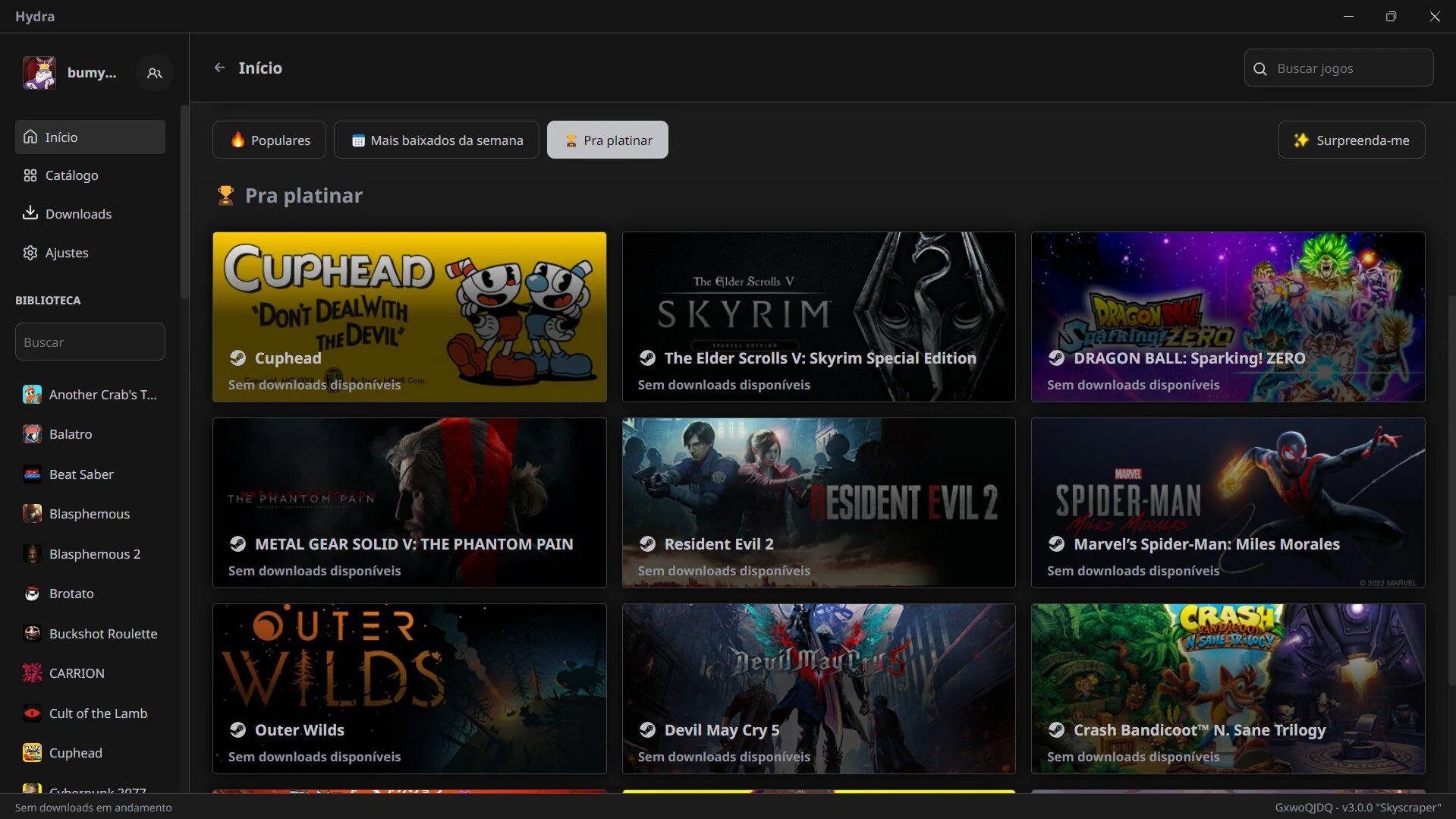Screen dimensions: 1456x819
Task: Open the Skyrim Special Edition card
Action: (819, 317)
